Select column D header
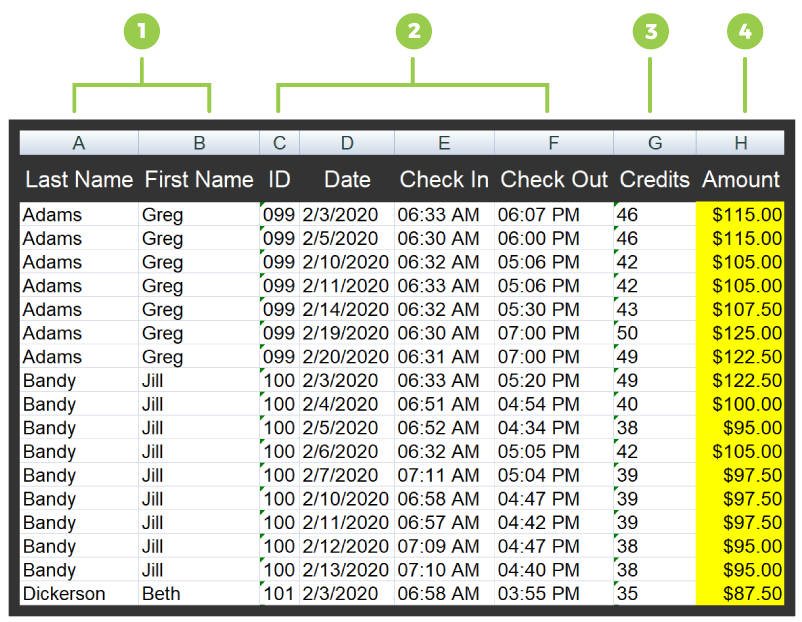Screen dimensions: 802x622 coord(347,143)
